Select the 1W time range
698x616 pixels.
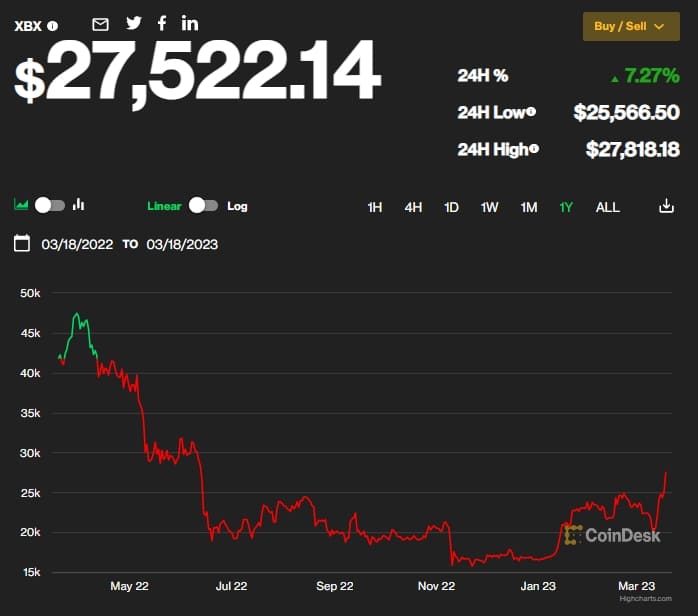tap(489, 207)
